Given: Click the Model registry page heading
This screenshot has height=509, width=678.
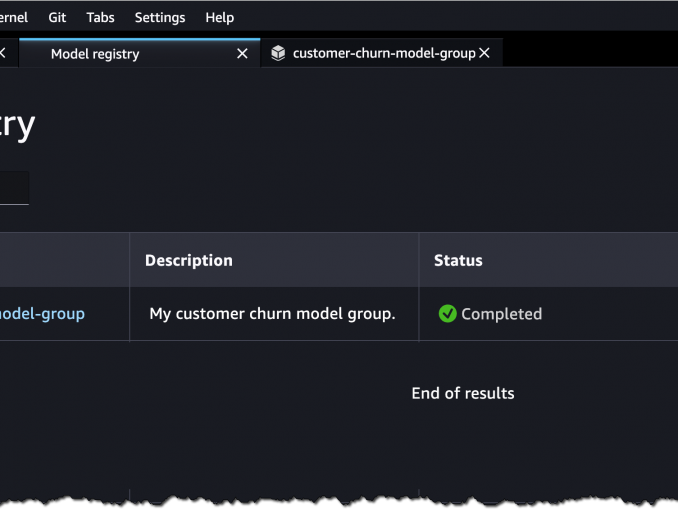Looking at the screenshot, I should (x=17, y=125).
